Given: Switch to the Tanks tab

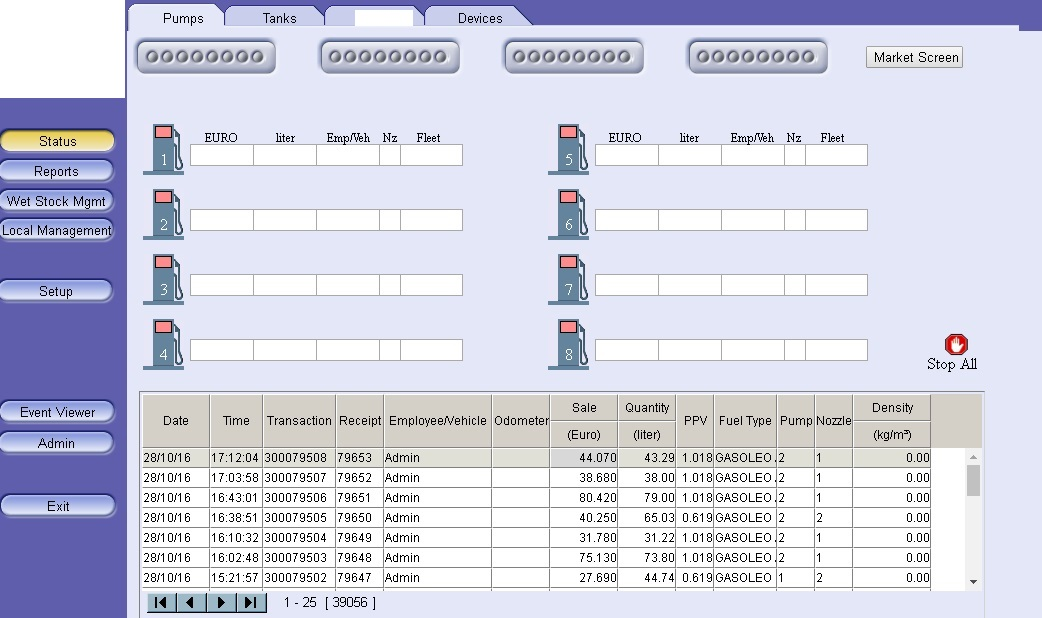Looking at the screenshot, I should (x=279, y=18).
